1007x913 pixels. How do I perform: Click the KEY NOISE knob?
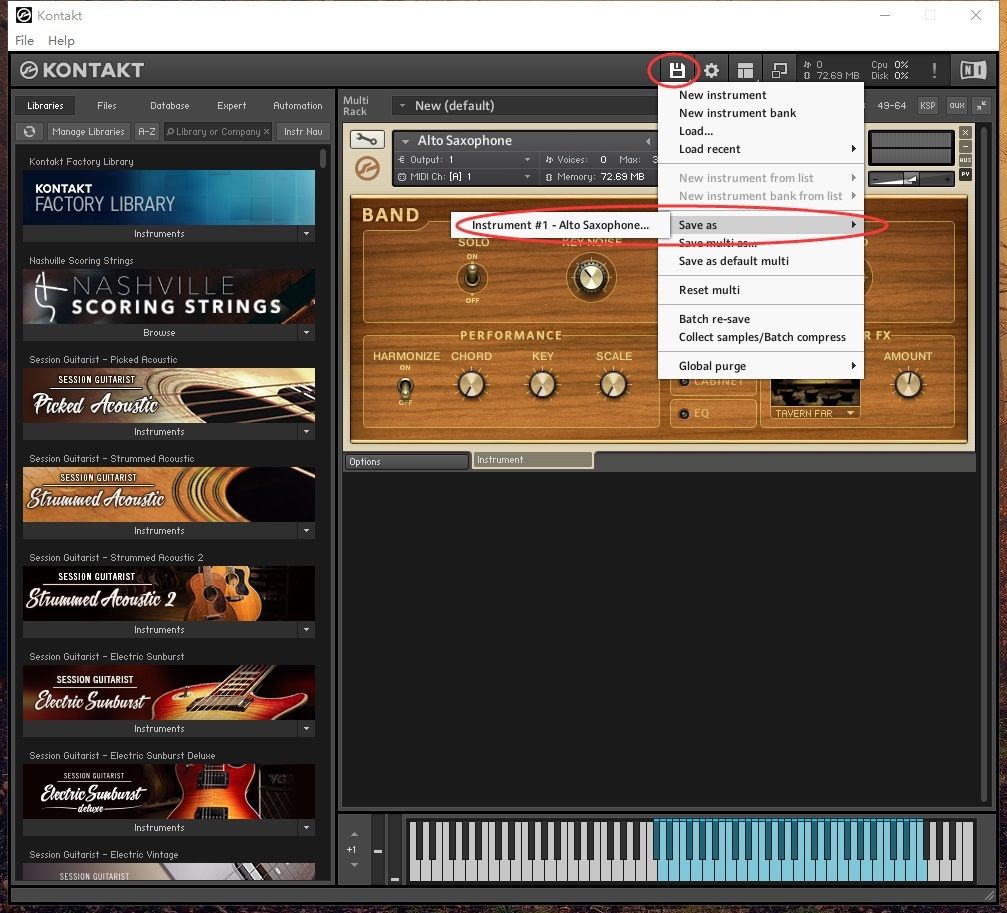point(591,277)
